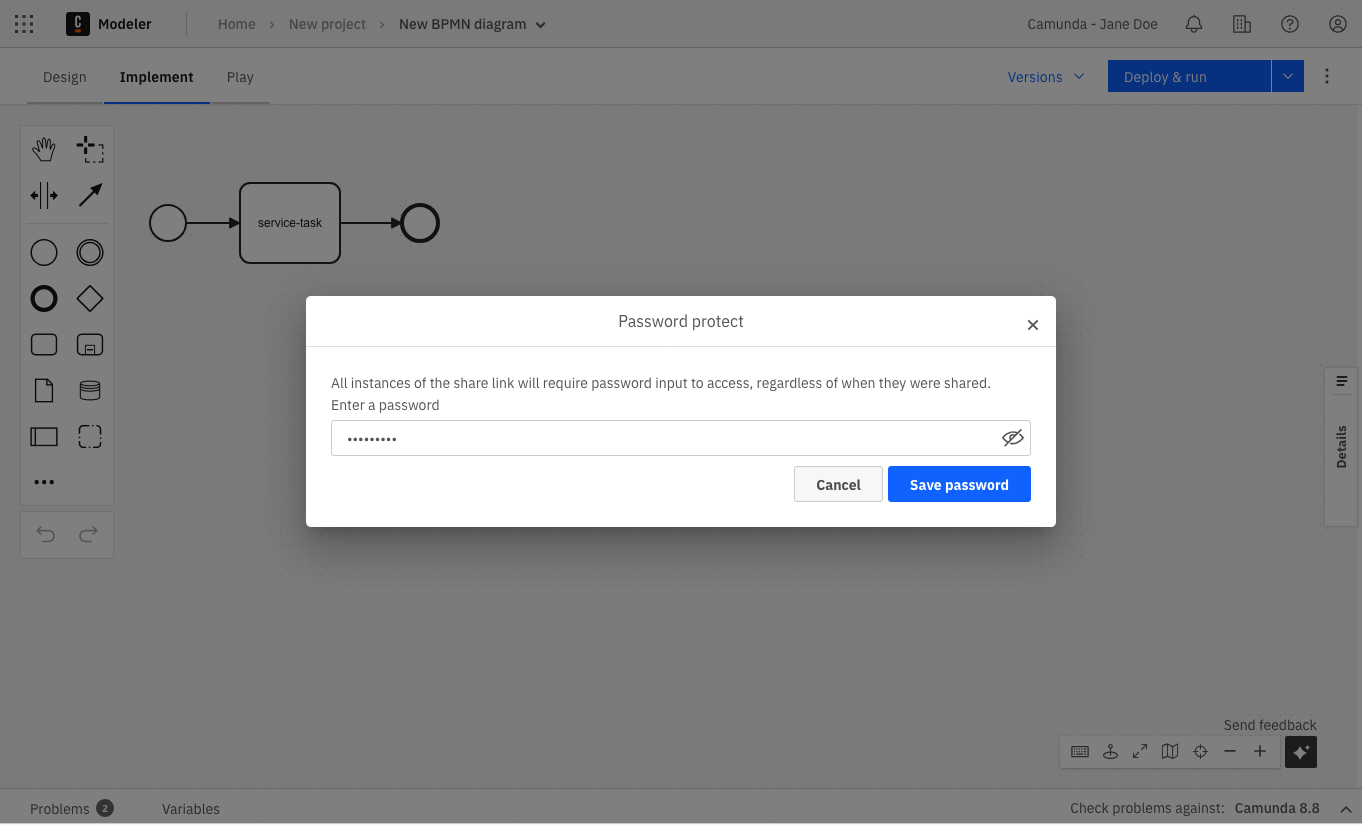Screen dimensions: 1362x825
Task: Toggle password visibility eye icon
Action: point(1012,438)
